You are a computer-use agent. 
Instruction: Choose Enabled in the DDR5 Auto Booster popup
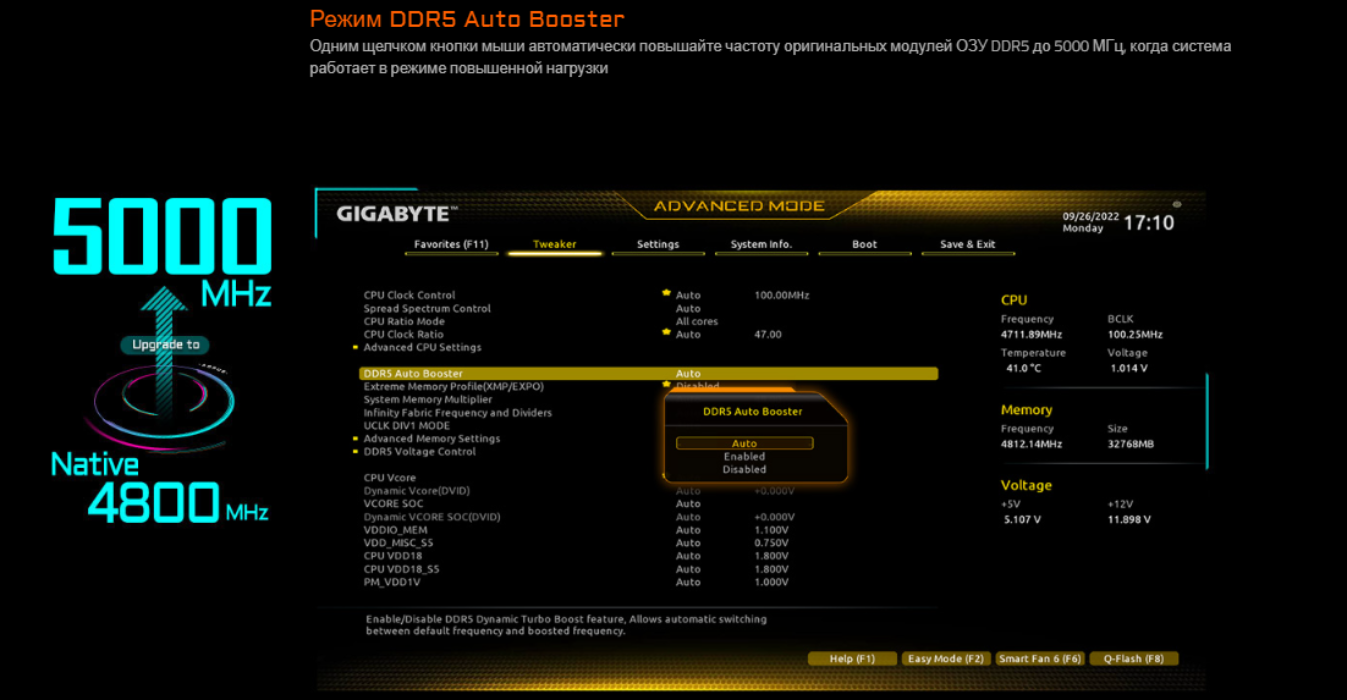[744, 456]
